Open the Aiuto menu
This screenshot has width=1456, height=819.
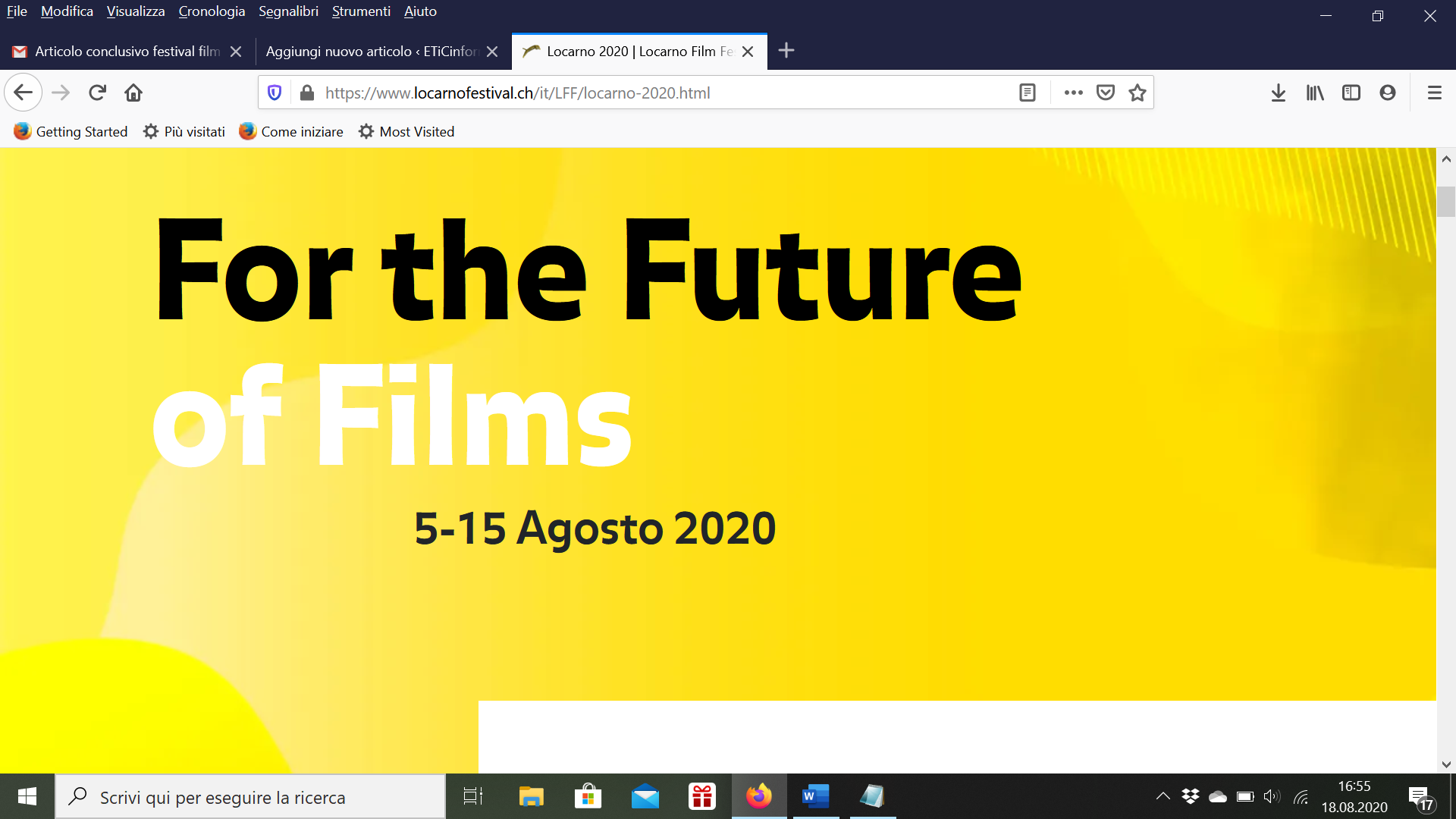tap(420, 11)
